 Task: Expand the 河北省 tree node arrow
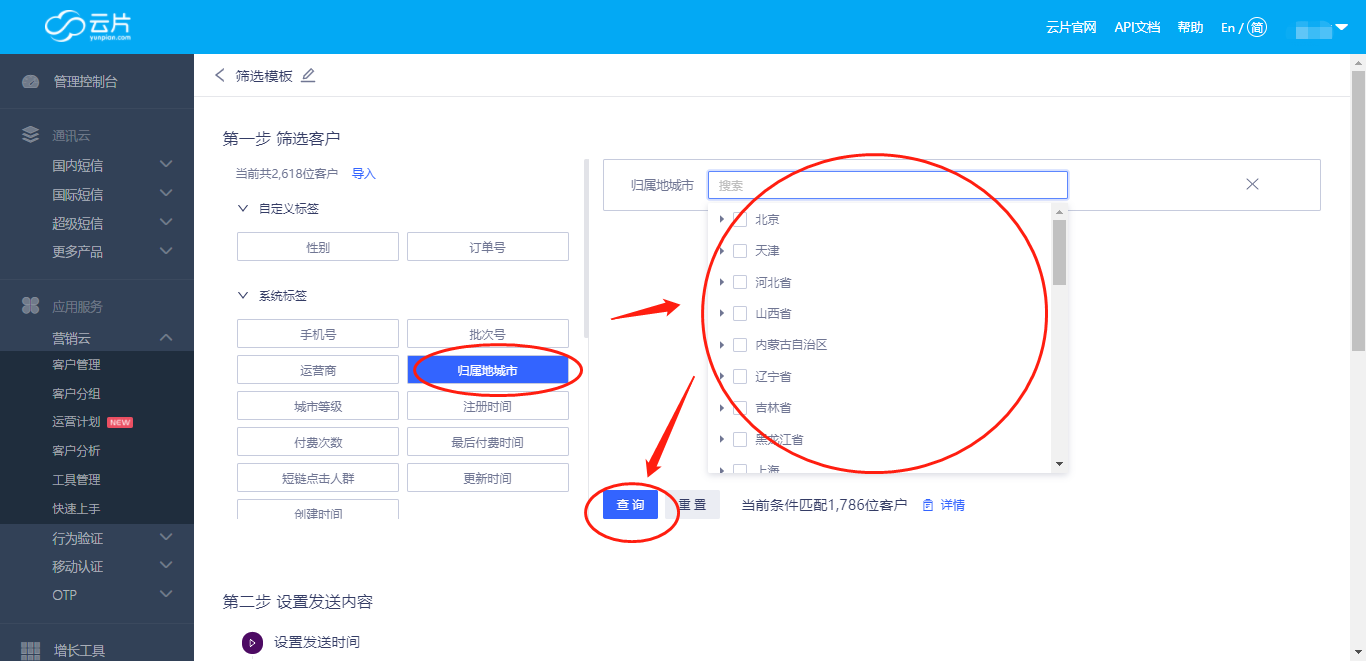point(721,282)
